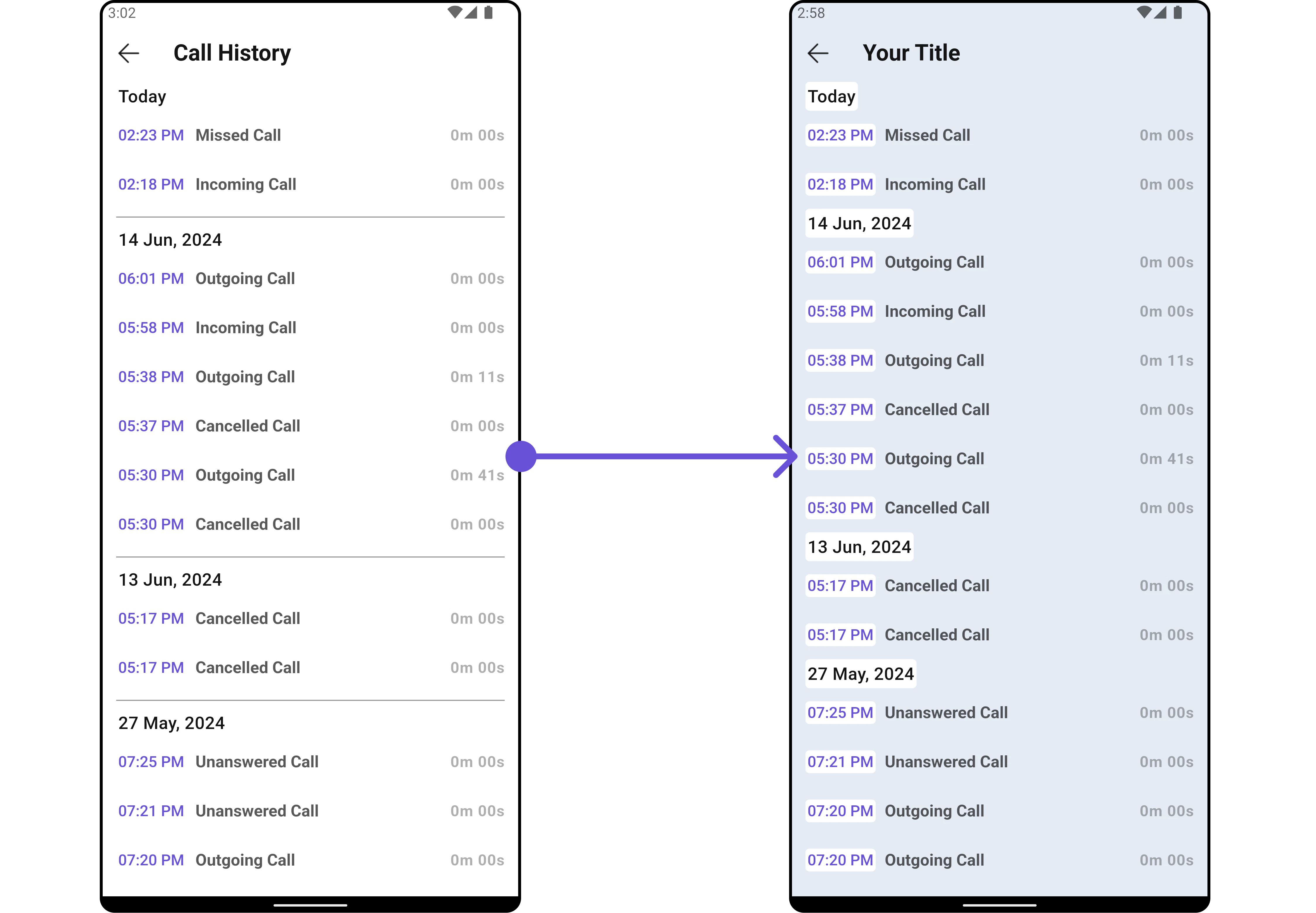
Task: Tap 14 Jun, 2024 badge on right screen
Action: (x=859, y=224)
